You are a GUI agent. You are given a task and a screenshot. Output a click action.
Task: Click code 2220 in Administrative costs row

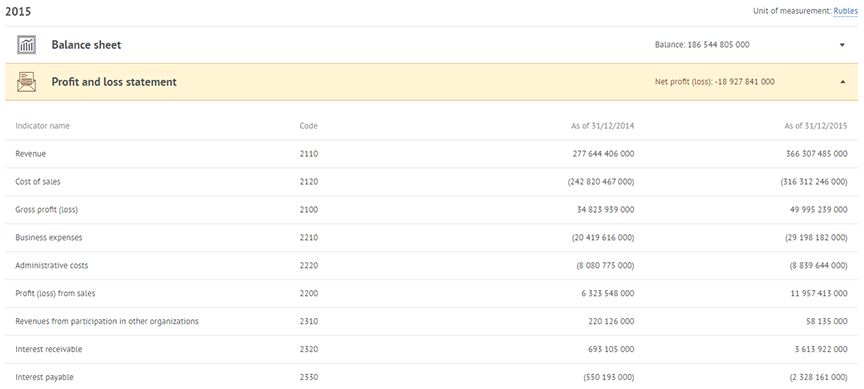(309, 266)
